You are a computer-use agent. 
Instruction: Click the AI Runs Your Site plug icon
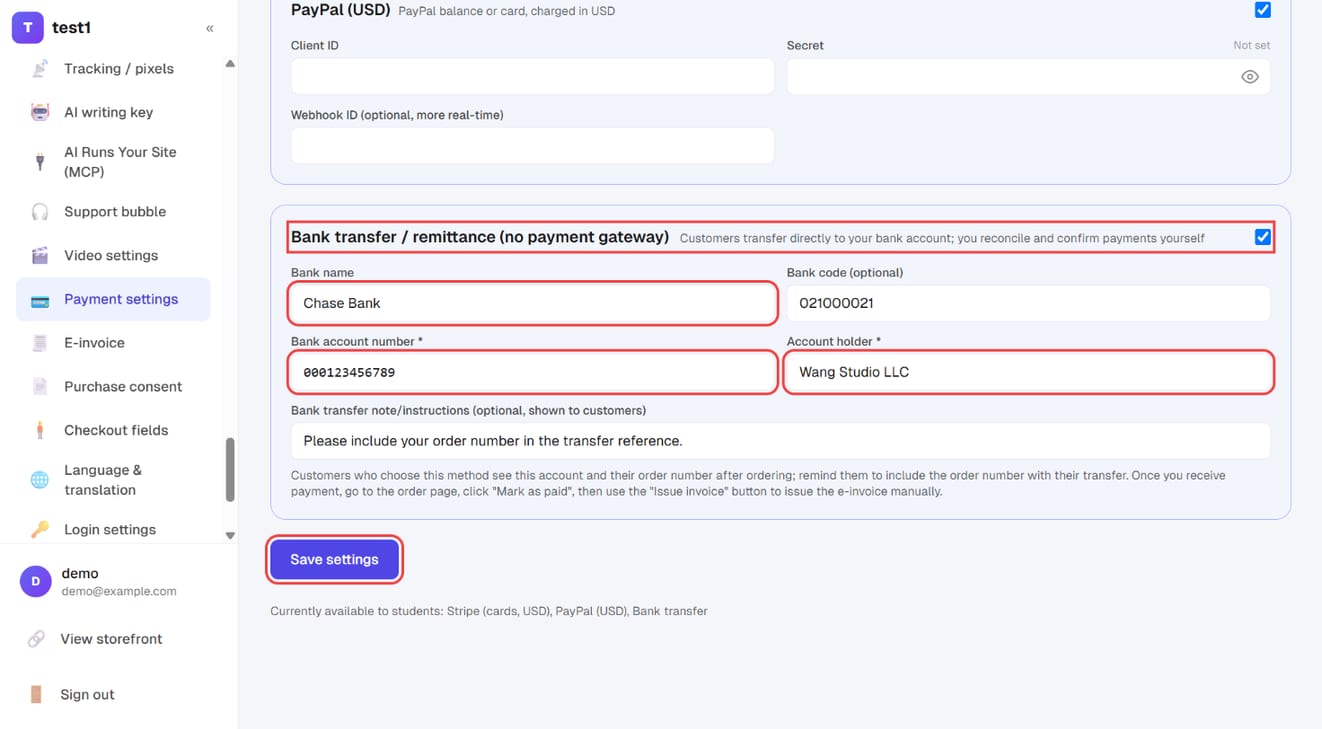[40, 162]
